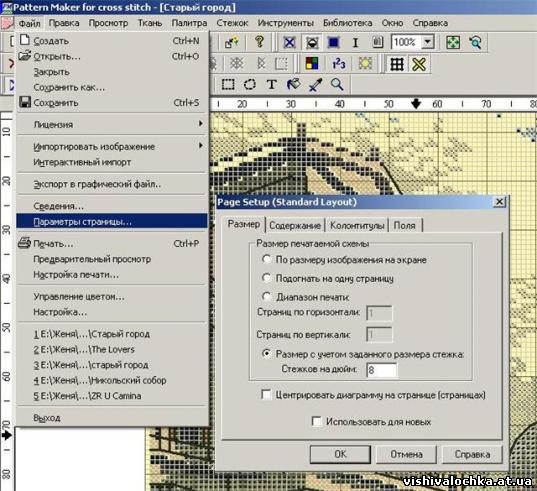This screenshot has height=491, width=537.
Task: Click the 'Справка' button in Page Setup
Action: tap(472, 454)
